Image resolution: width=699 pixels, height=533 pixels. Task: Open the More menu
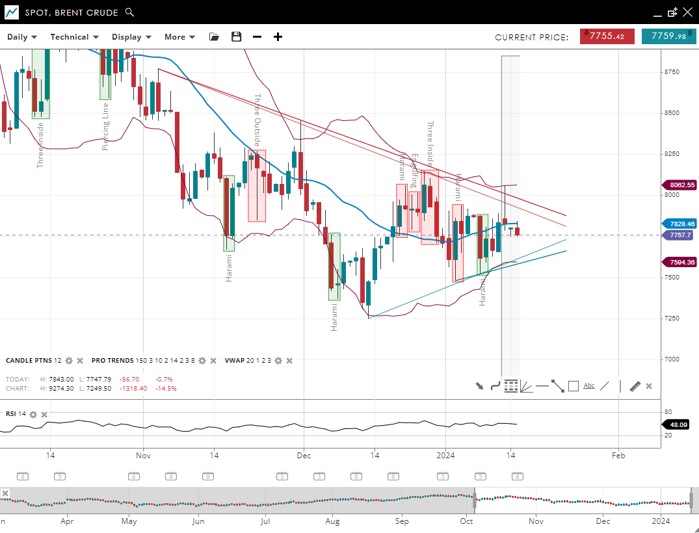pyautogui.click(x=180, y=37)
